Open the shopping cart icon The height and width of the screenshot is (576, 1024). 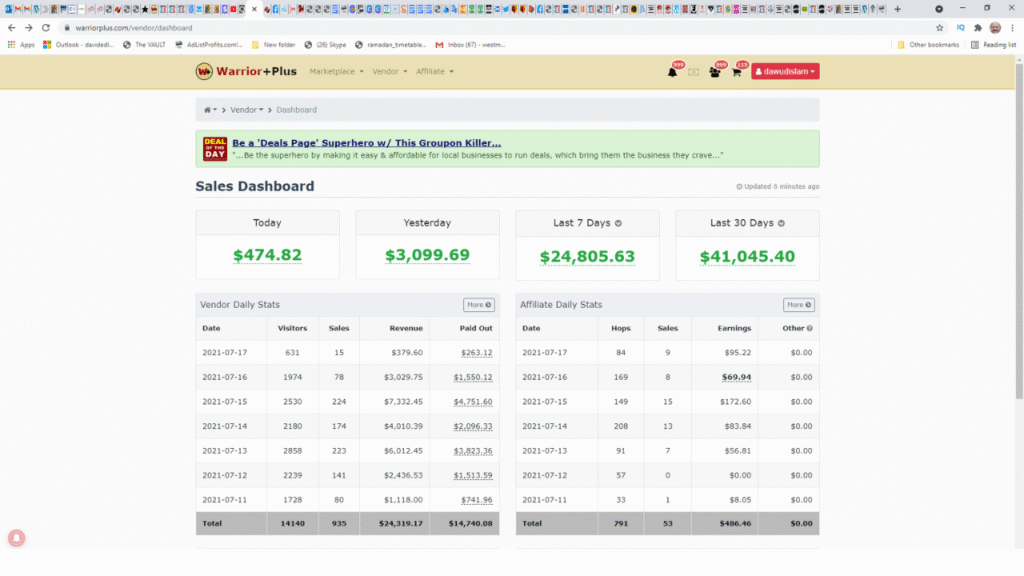[736, 72]
